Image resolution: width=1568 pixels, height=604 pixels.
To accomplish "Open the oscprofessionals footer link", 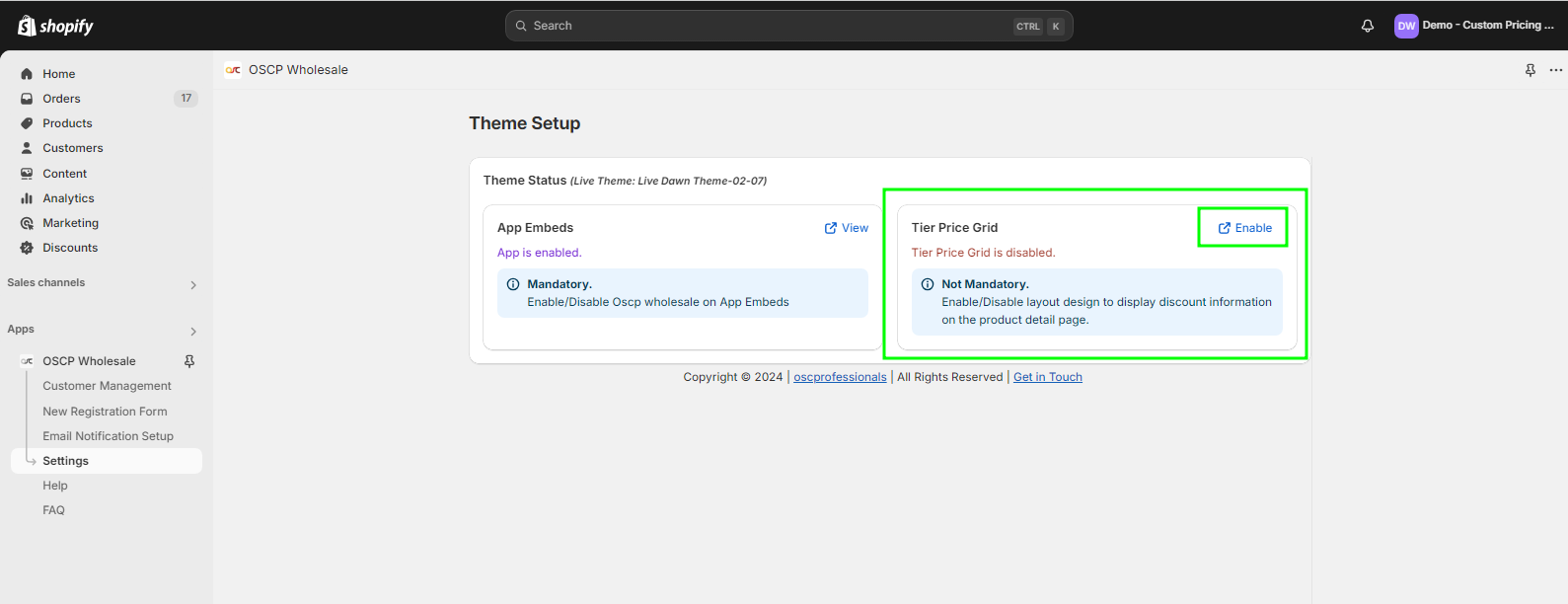I will pos(840,377).
